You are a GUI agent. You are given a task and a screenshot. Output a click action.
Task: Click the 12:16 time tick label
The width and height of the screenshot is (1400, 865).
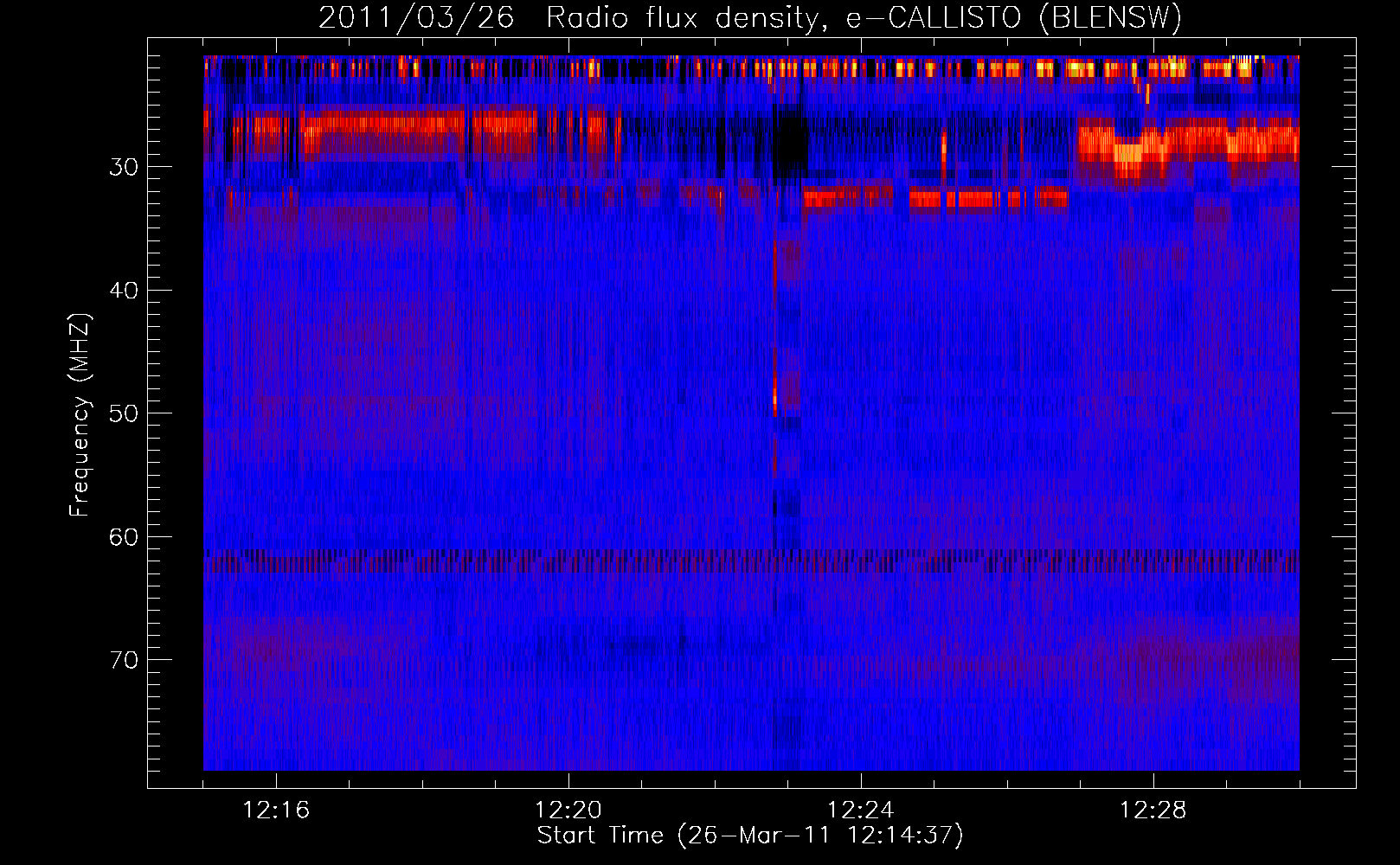(276, 810)
